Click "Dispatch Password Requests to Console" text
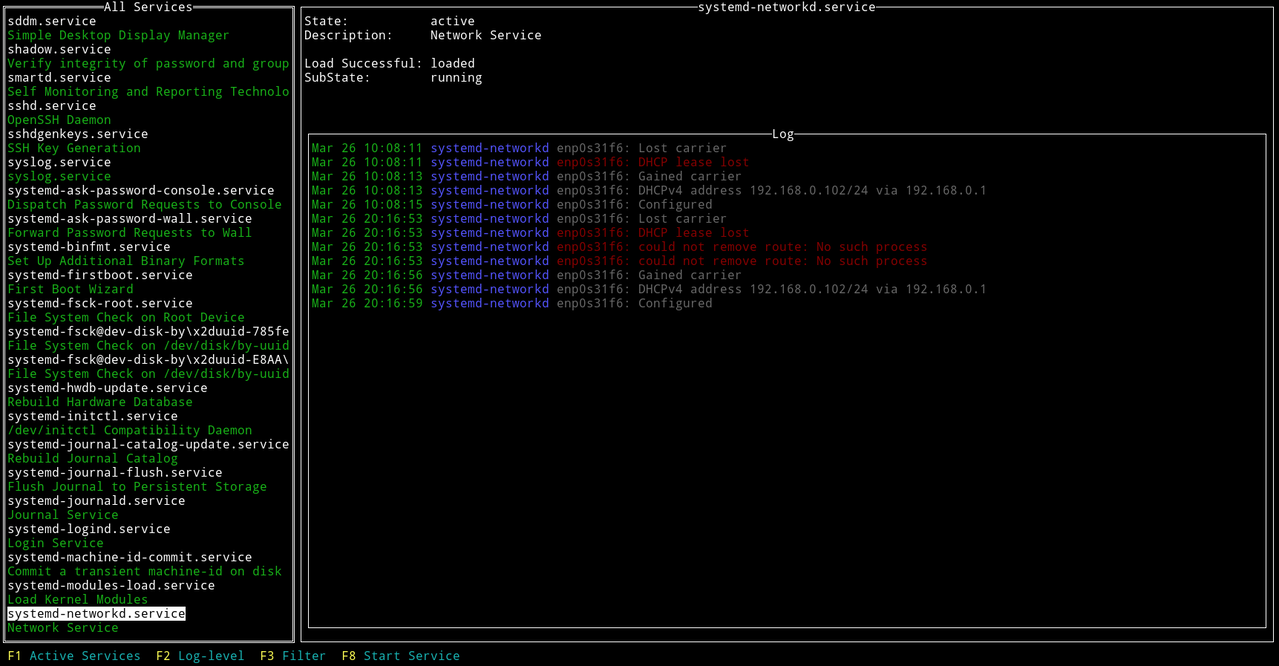Viewport: 1279px width, 666px height. (x=145, y=204)
